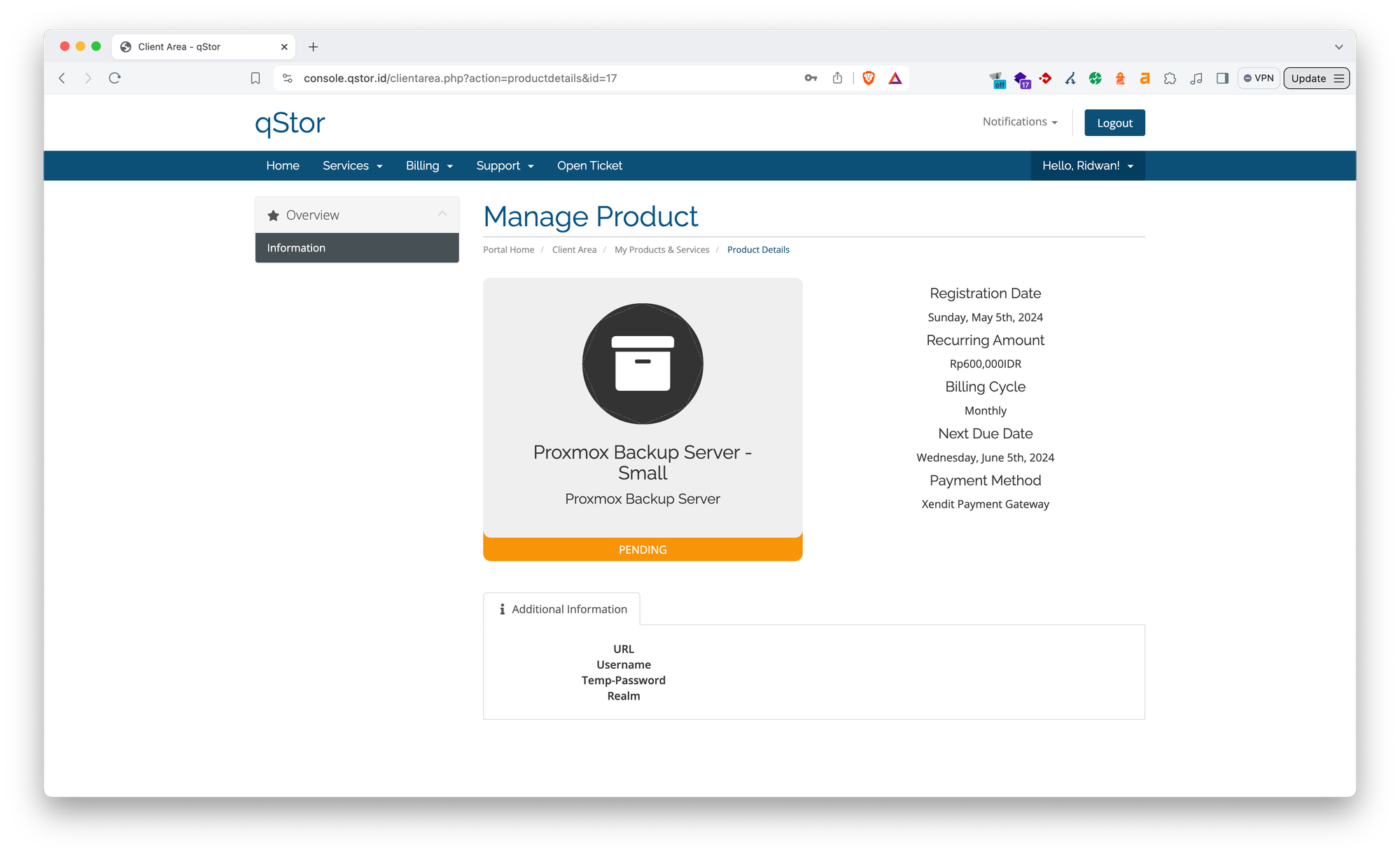Go back to the previous page
The height and width of the screenshot is (855, 1400).
[62, 78]
